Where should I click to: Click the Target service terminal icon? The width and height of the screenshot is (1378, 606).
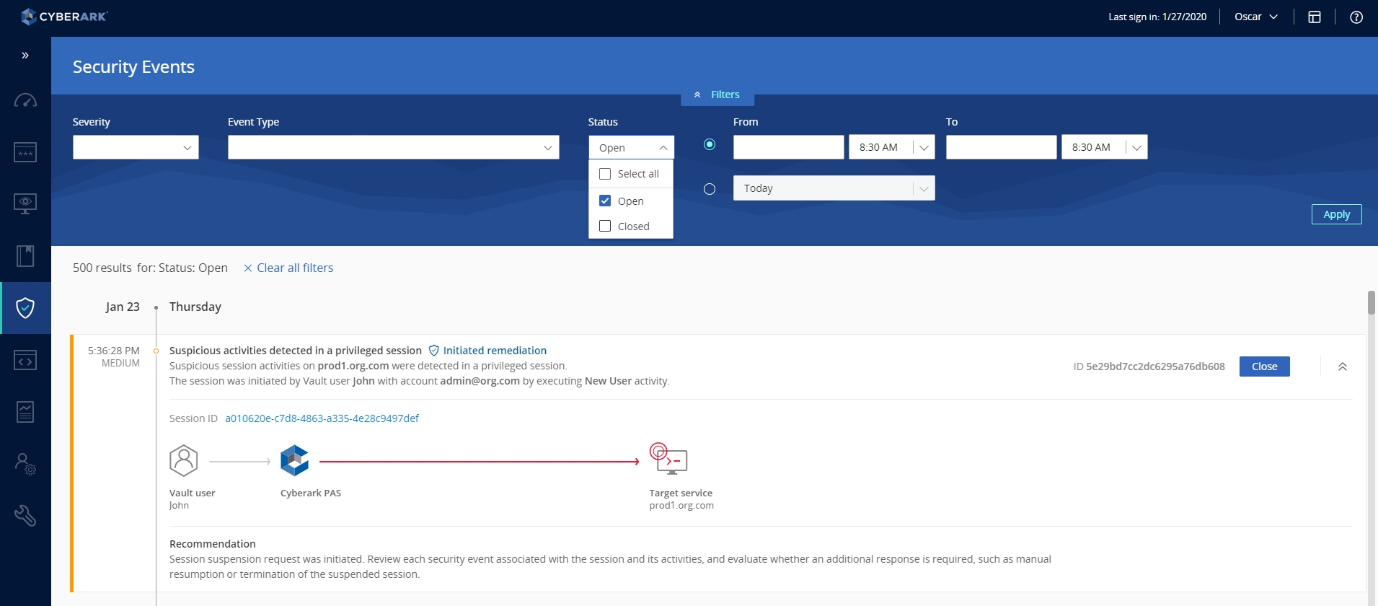click(668, 459)
